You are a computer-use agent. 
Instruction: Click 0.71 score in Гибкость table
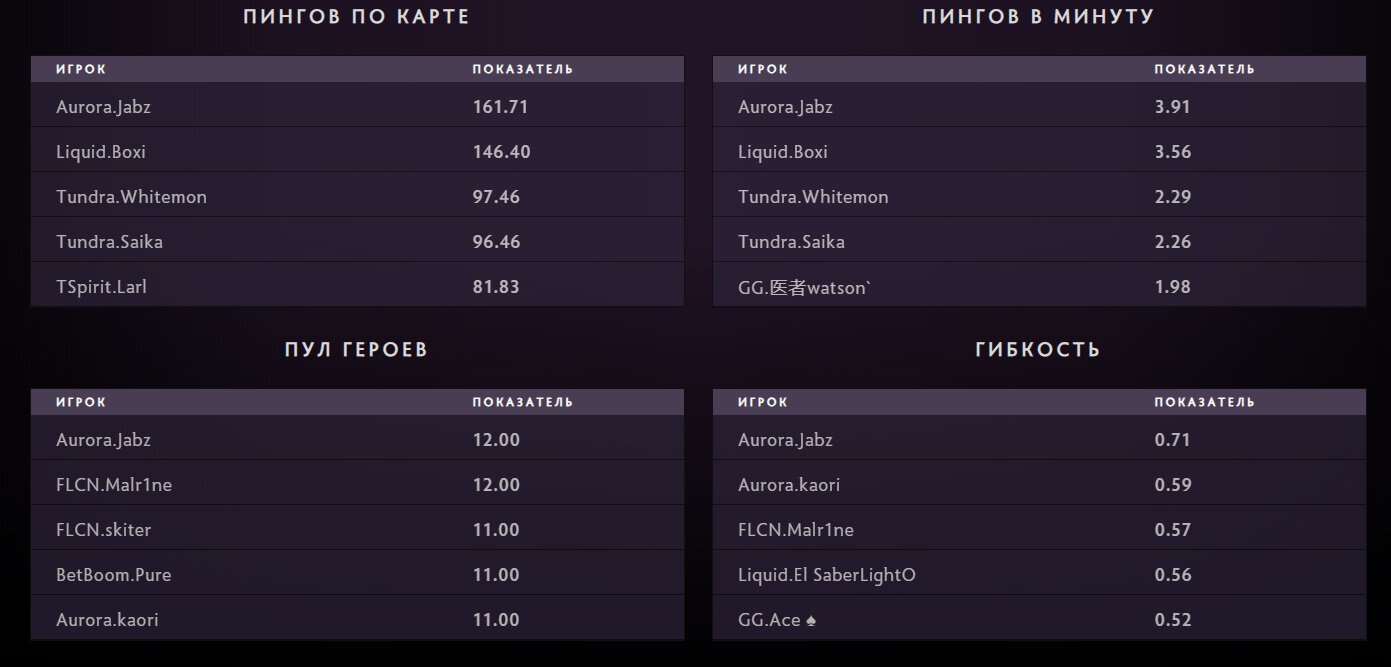pyautogui.click(x=1172, y=440)
